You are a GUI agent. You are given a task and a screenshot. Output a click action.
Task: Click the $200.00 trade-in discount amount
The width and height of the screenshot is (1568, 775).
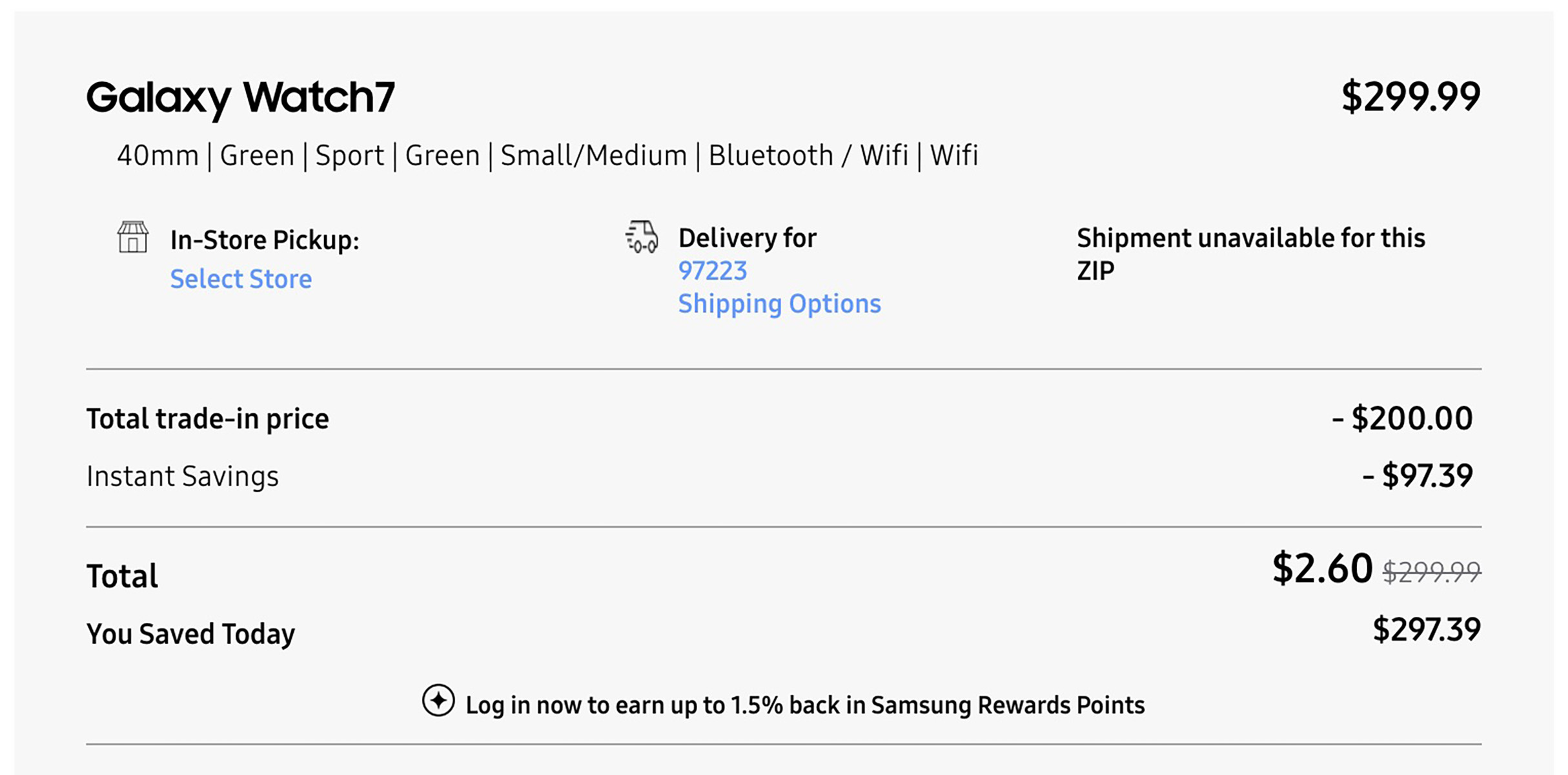click(x=1402, y=418)
